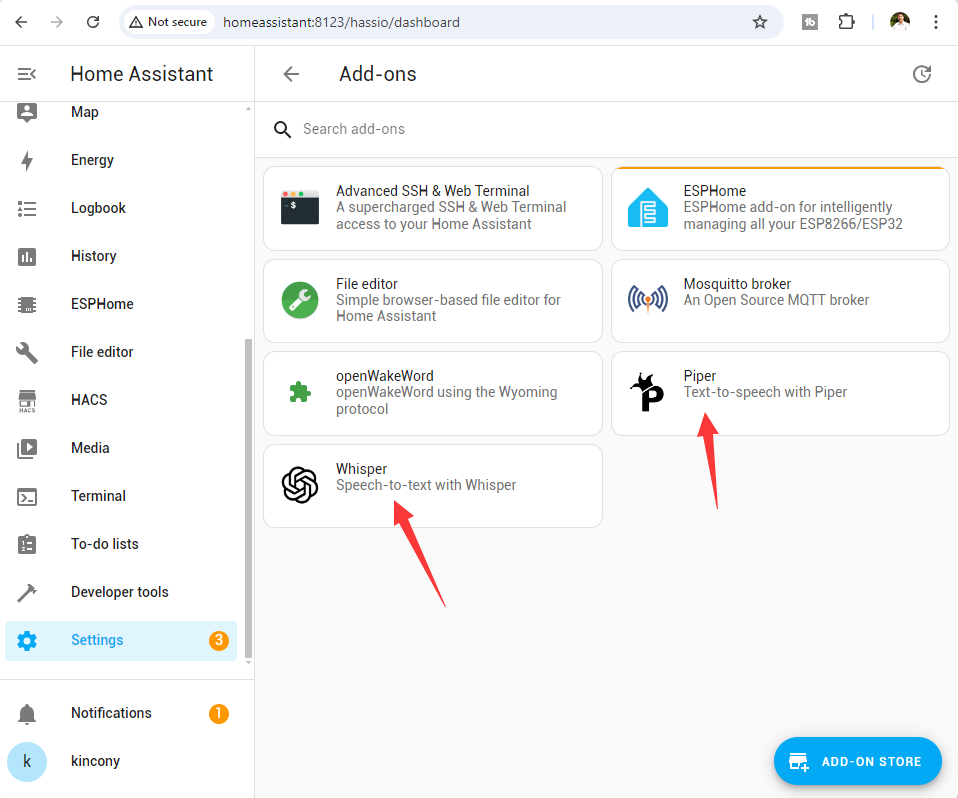
Task: Click the Whisper add-on logo
Action: [x=299, y=485]
